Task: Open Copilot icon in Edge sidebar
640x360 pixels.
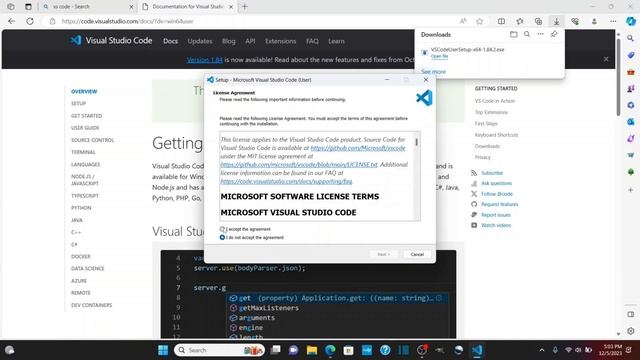Action: click(631, 21)
